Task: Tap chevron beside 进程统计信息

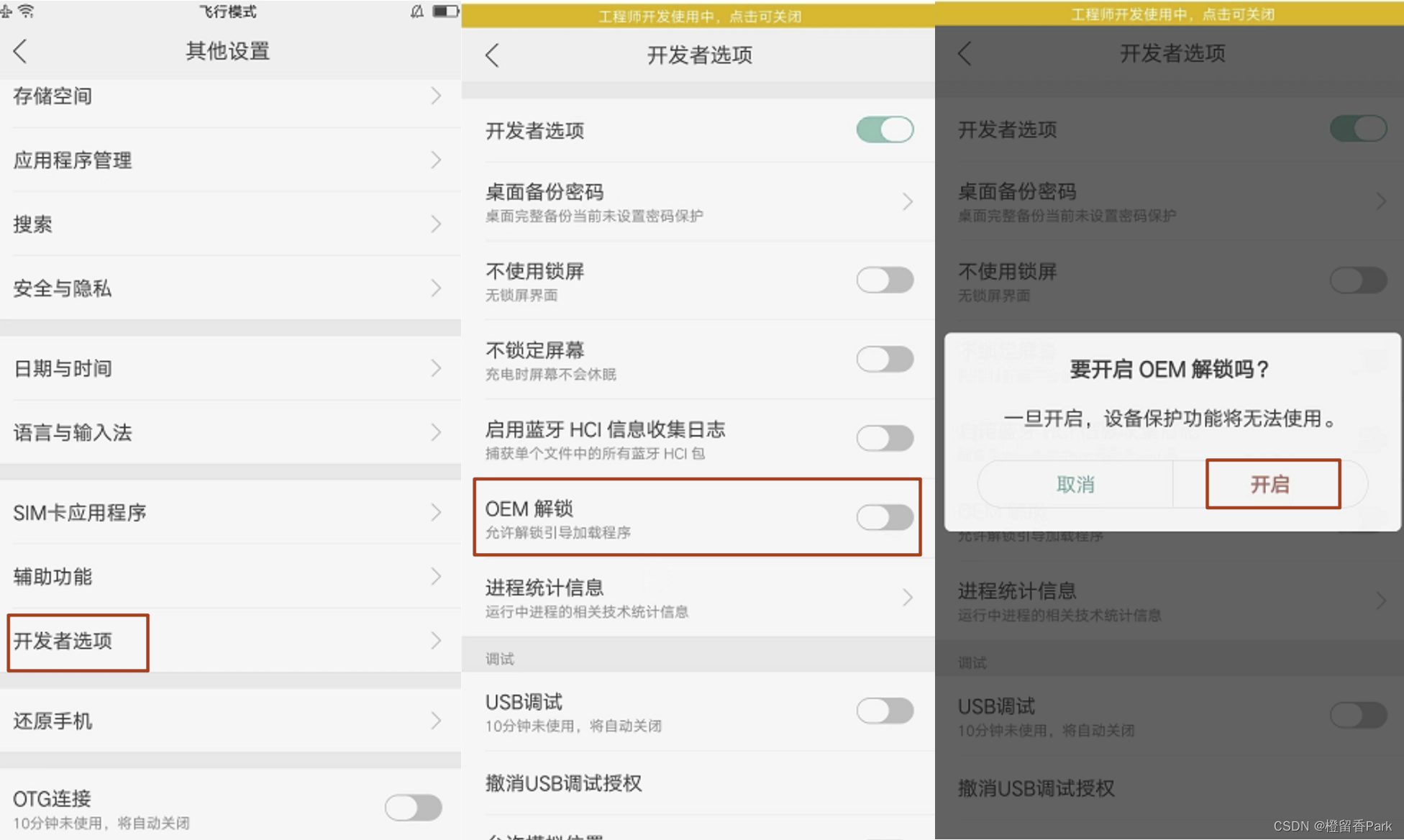Action: [907, 597]
